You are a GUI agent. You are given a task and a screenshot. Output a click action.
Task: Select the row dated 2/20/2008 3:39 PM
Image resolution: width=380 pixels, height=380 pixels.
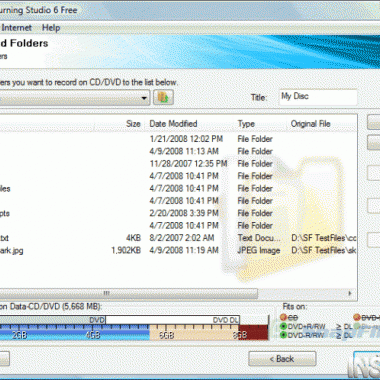(x=178, y=213)
